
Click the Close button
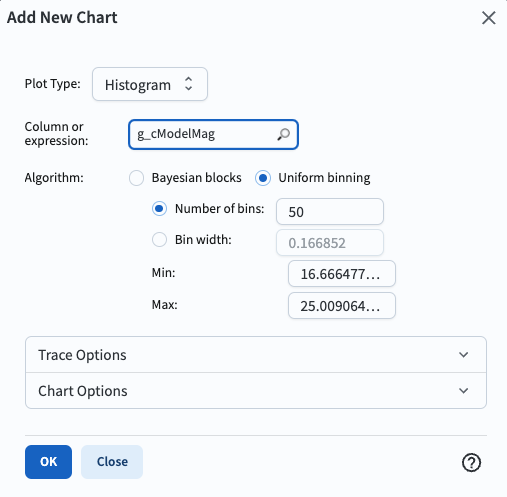[112, 462]
